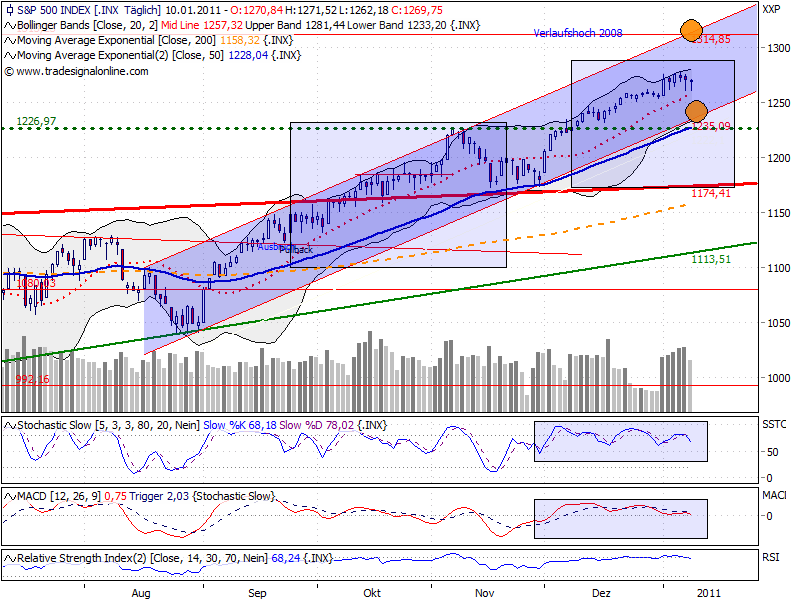Click the indicator icon next to MACD
800x600 pixels.
click(10, 495)
